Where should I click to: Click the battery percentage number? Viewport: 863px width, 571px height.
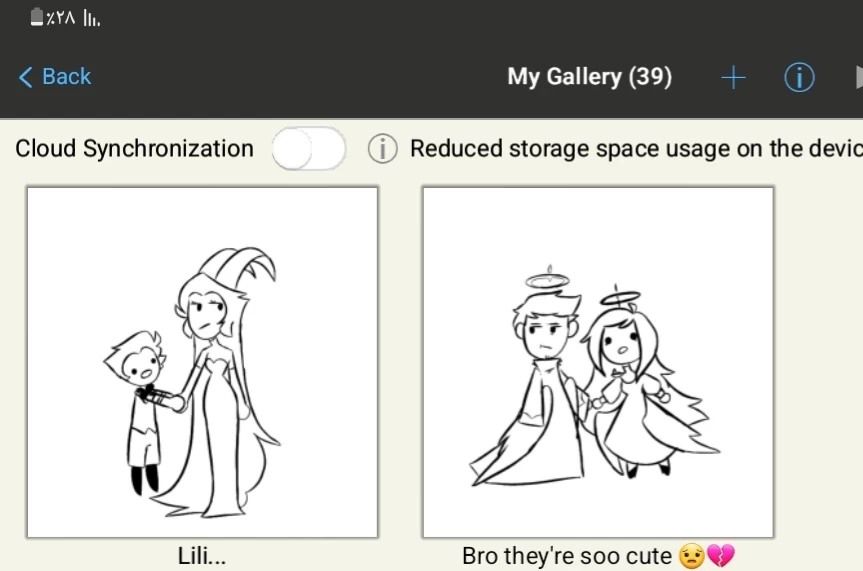pos(61,18)
